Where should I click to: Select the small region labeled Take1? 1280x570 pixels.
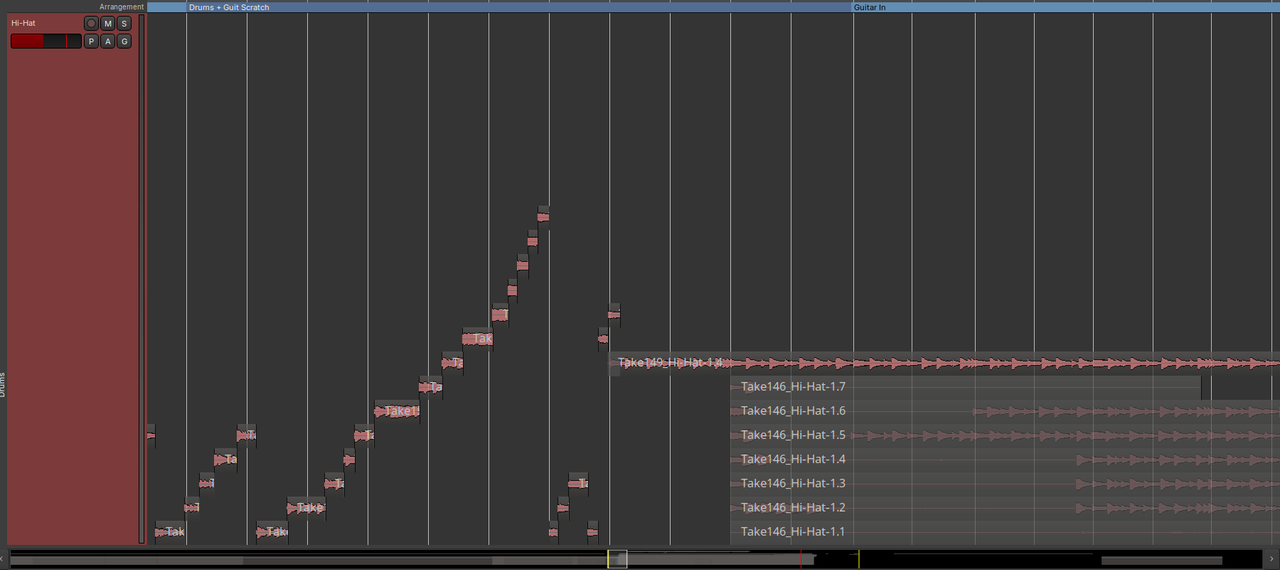tap(397, 411)
